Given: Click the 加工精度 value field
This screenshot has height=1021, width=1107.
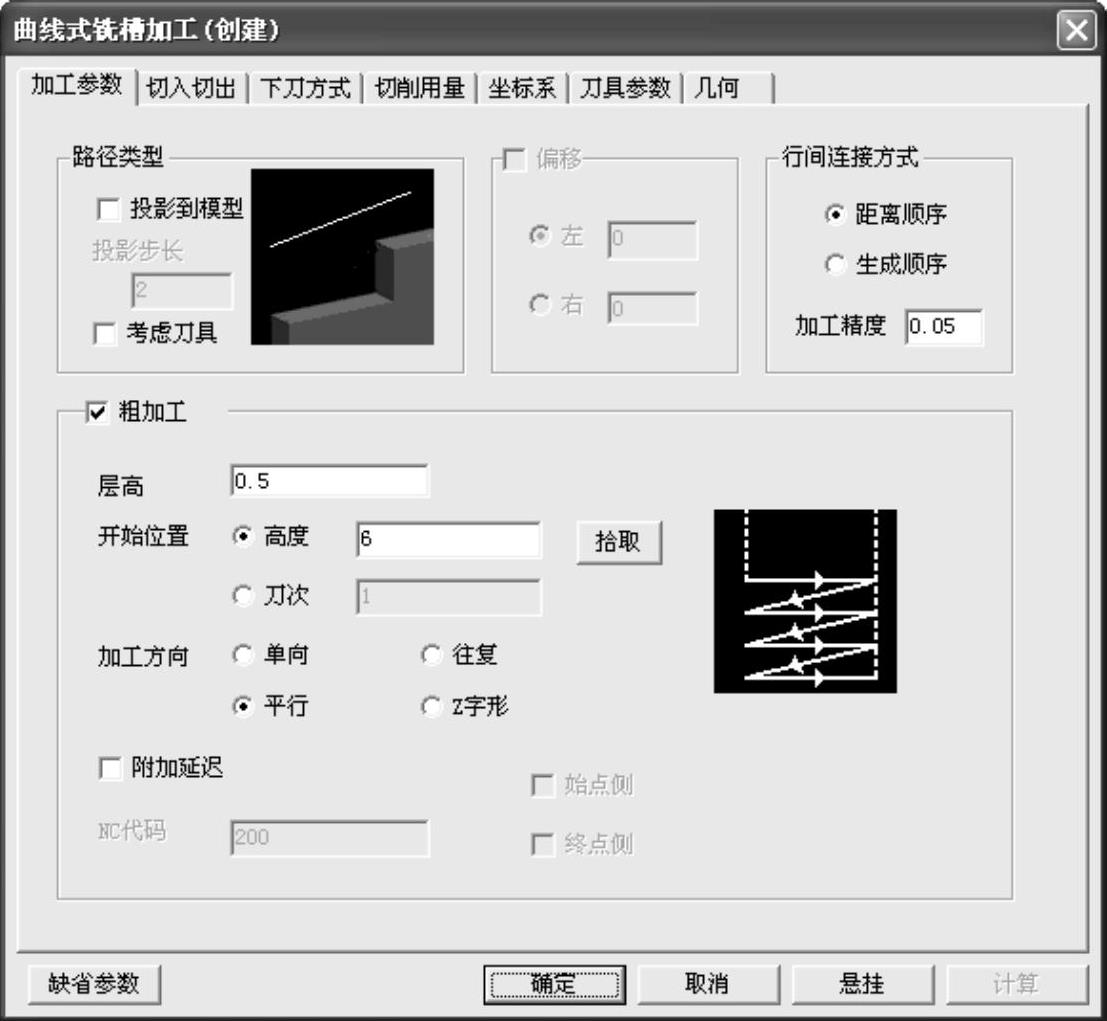Looking at the screenshot, I should point(944,328).
